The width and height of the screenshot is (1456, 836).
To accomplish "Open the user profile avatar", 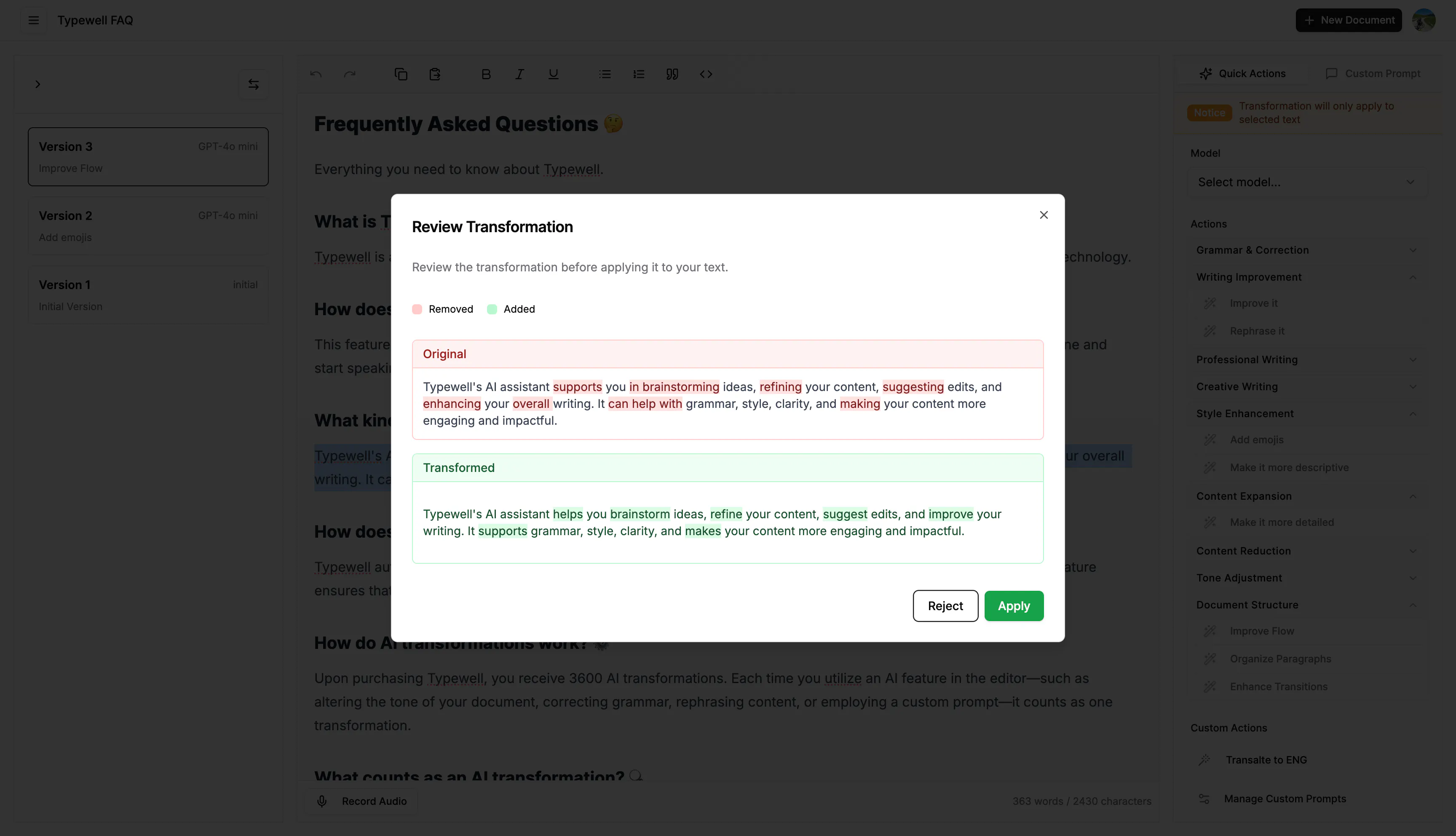I will 1423,20.
